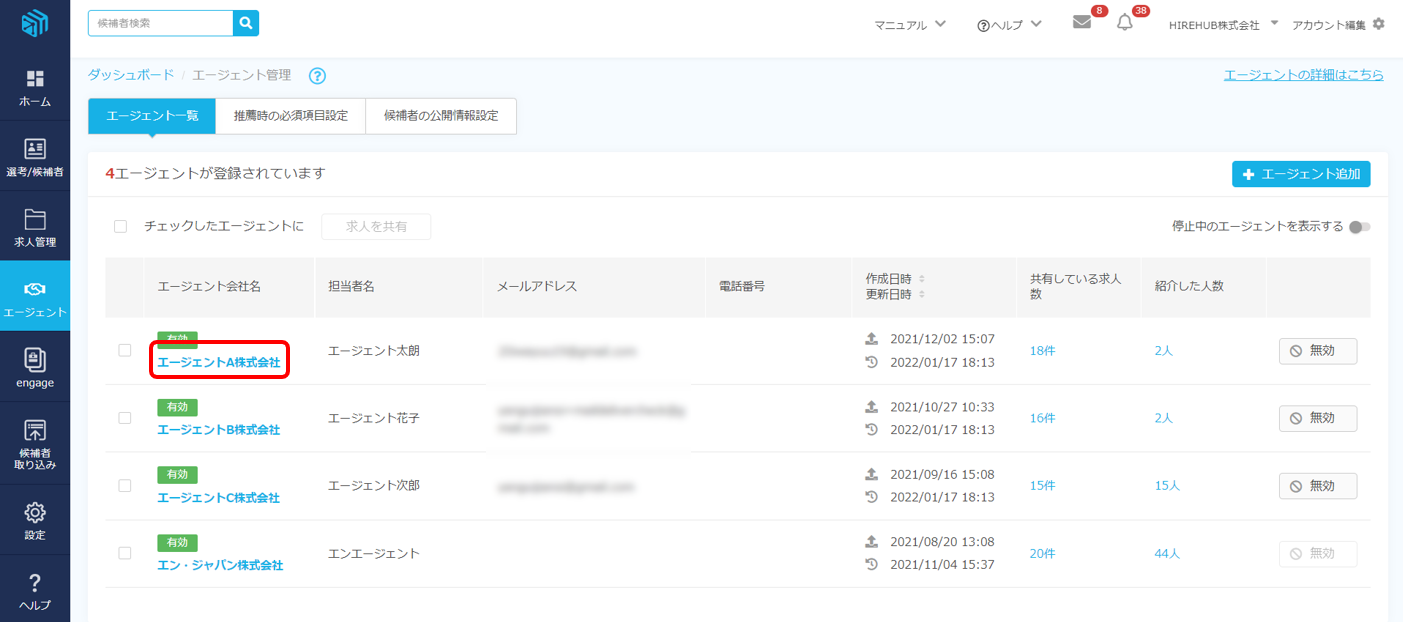Open the エージェントB株式会社 link

(218, 430)
